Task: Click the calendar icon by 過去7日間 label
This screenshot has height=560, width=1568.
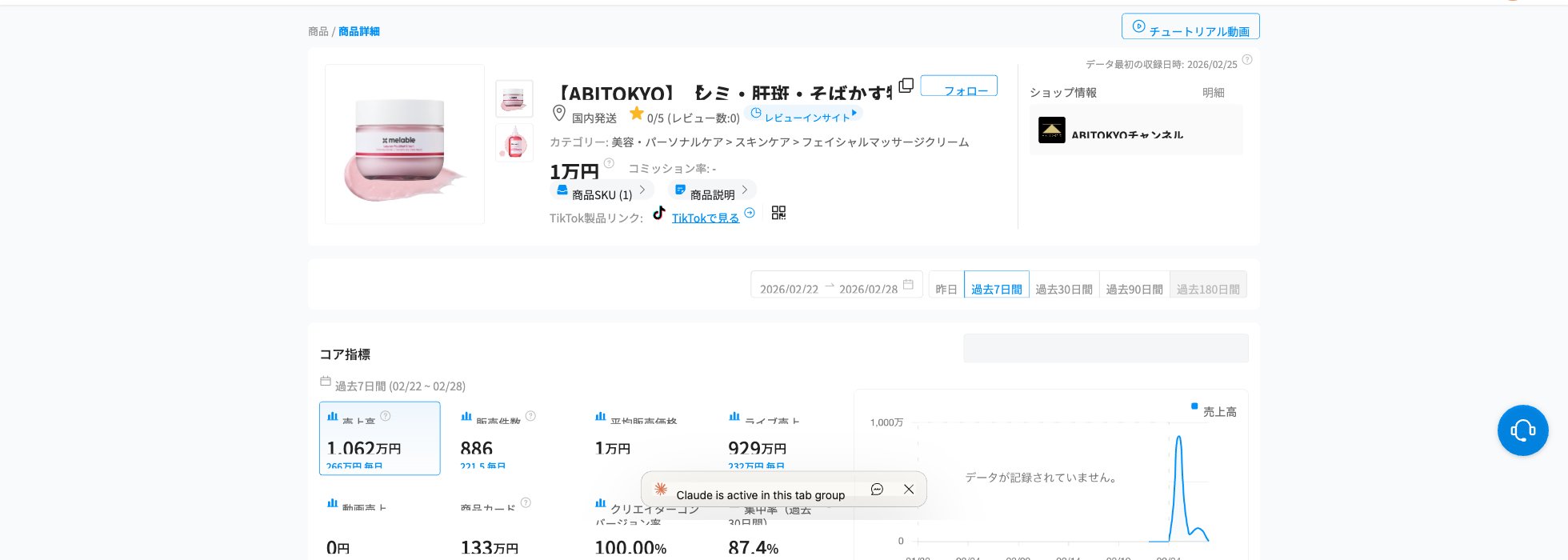Action: point(326,381)
